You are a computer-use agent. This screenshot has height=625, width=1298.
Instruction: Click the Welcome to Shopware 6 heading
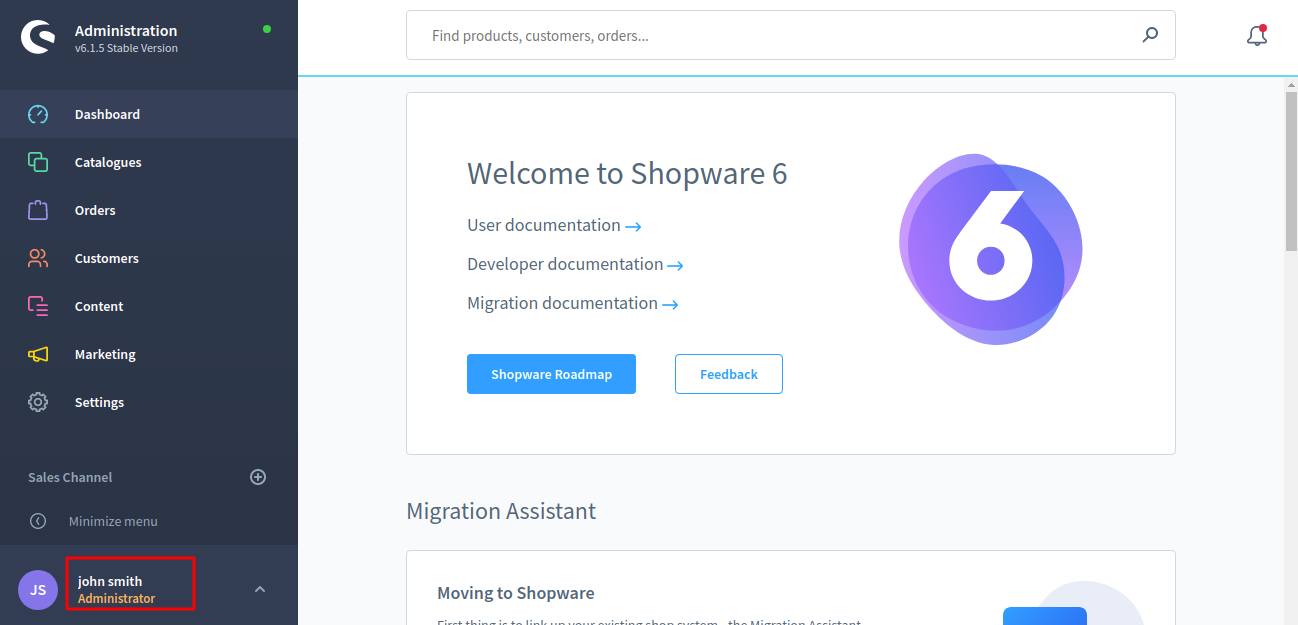pyautogui.click(x=627, y=174)
